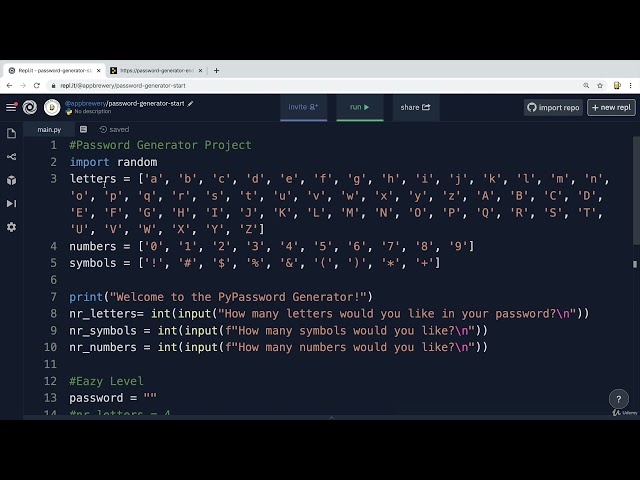Switch to the password-generator-end browser tab

click(x=157, y=71)
